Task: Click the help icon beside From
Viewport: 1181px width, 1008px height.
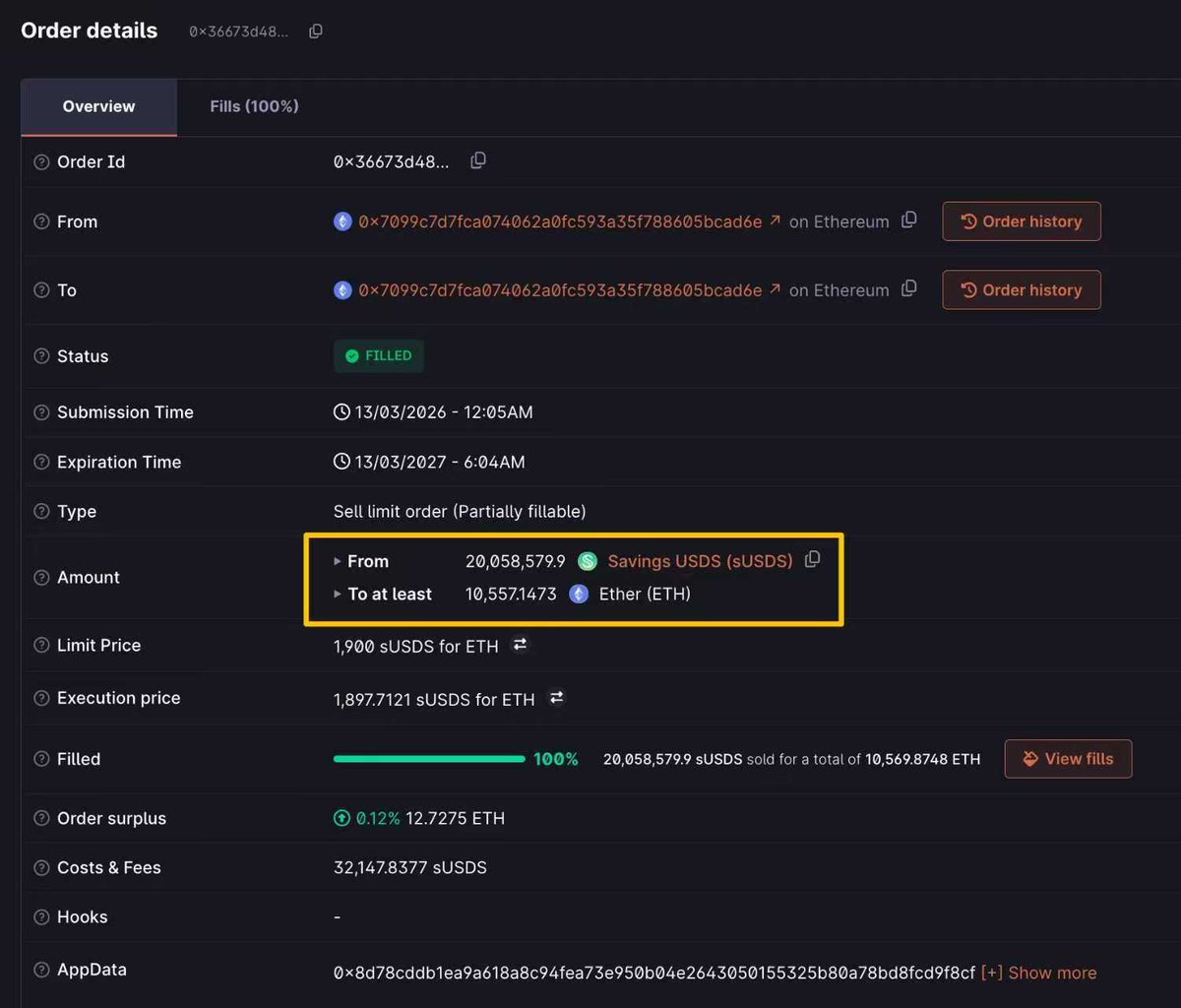Action: [x=41, y=222]
